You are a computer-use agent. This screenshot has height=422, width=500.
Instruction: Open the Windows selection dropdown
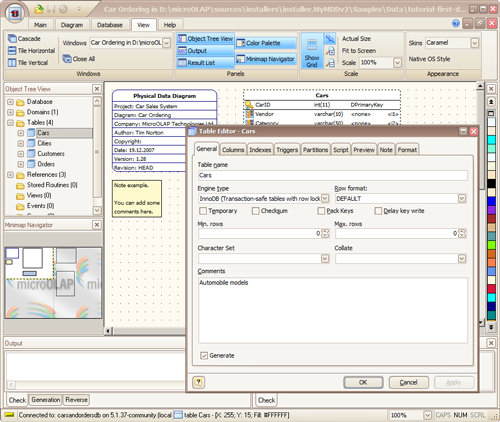167,43
